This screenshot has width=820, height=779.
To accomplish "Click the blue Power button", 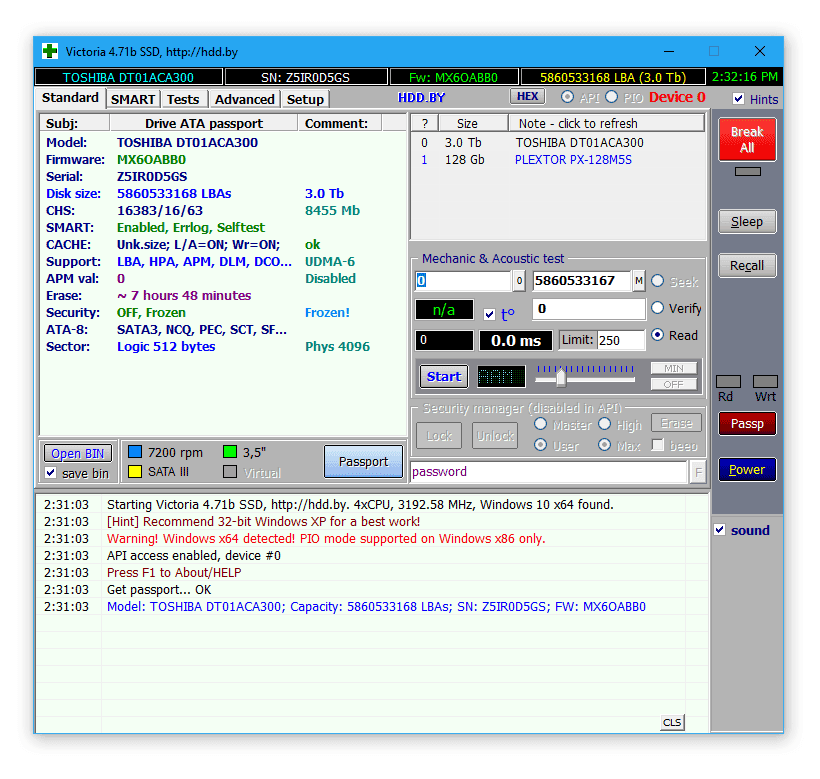I will click(x=747, y=469).
